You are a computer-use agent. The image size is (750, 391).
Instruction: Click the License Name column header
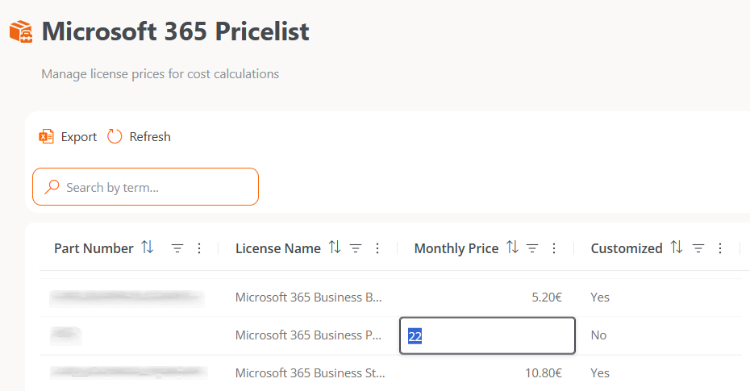coord(278,248)
